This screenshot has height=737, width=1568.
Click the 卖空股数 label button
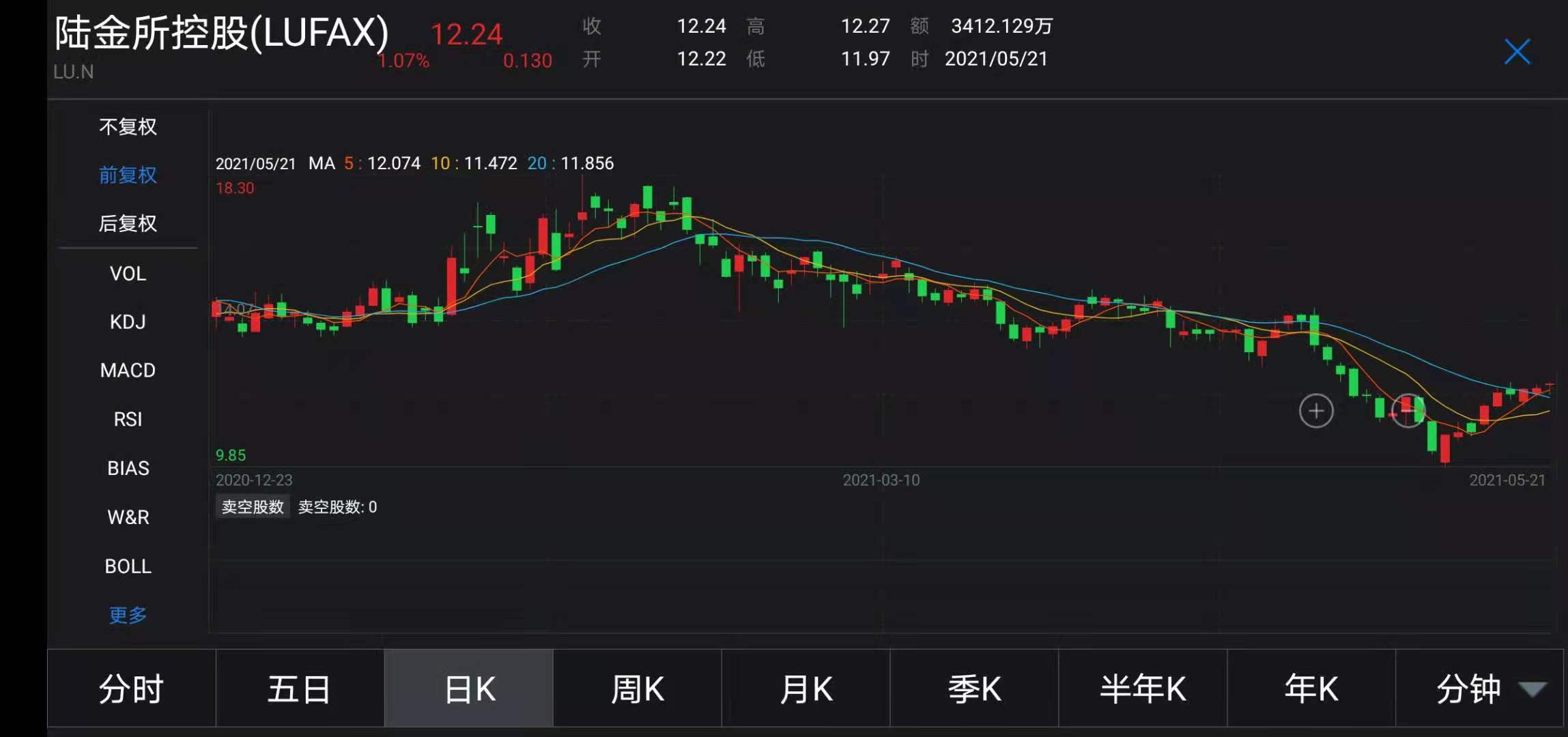pyautogui.click(x=253, y=507)
